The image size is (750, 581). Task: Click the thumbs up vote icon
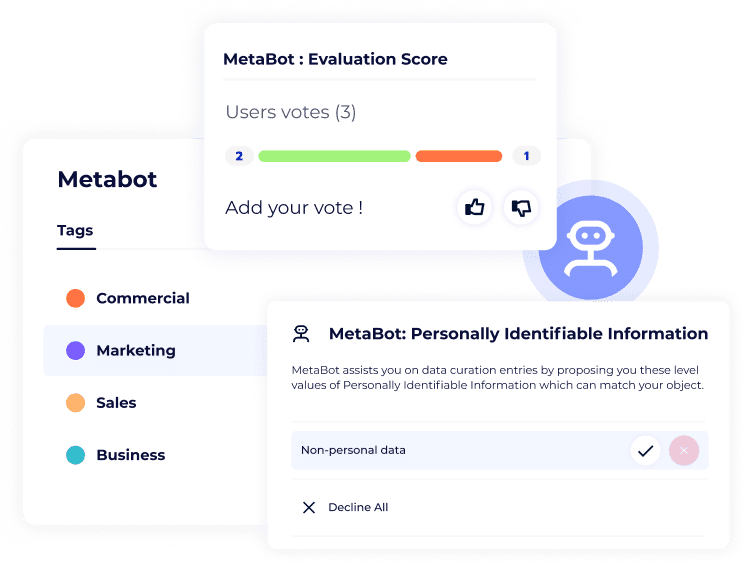pyautogui.click(x=474, y=207)
